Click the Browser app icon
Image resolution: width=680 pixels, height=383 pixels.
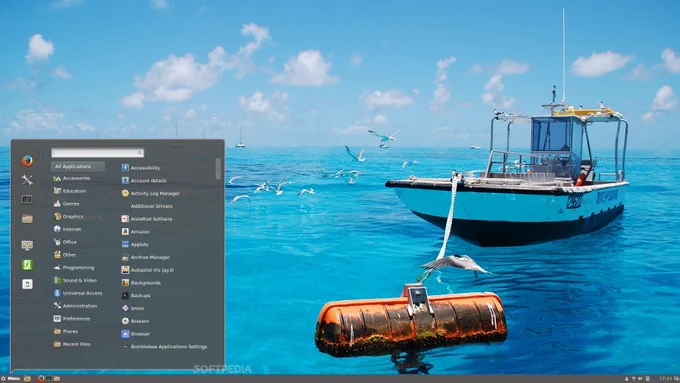point(125,334)
